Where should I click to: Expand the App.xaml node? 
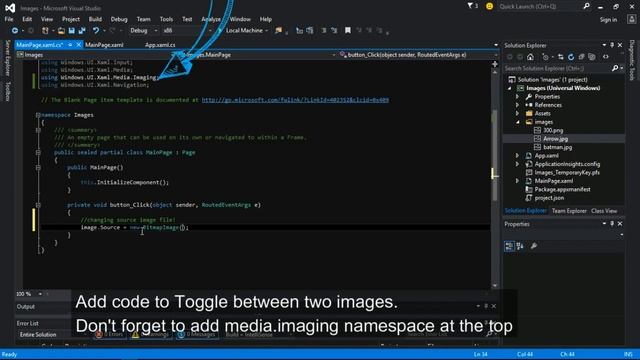click(x=517, y=156)
